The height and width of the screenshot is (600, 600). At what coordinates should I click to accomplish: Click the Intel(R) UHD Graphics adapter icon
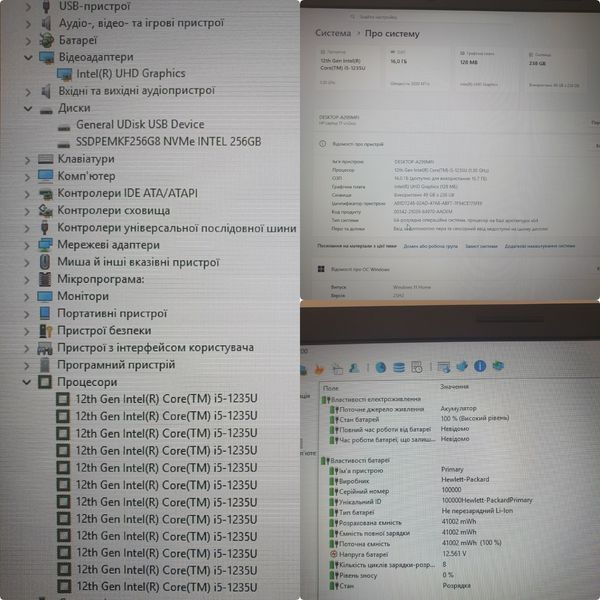pos(64,74)
